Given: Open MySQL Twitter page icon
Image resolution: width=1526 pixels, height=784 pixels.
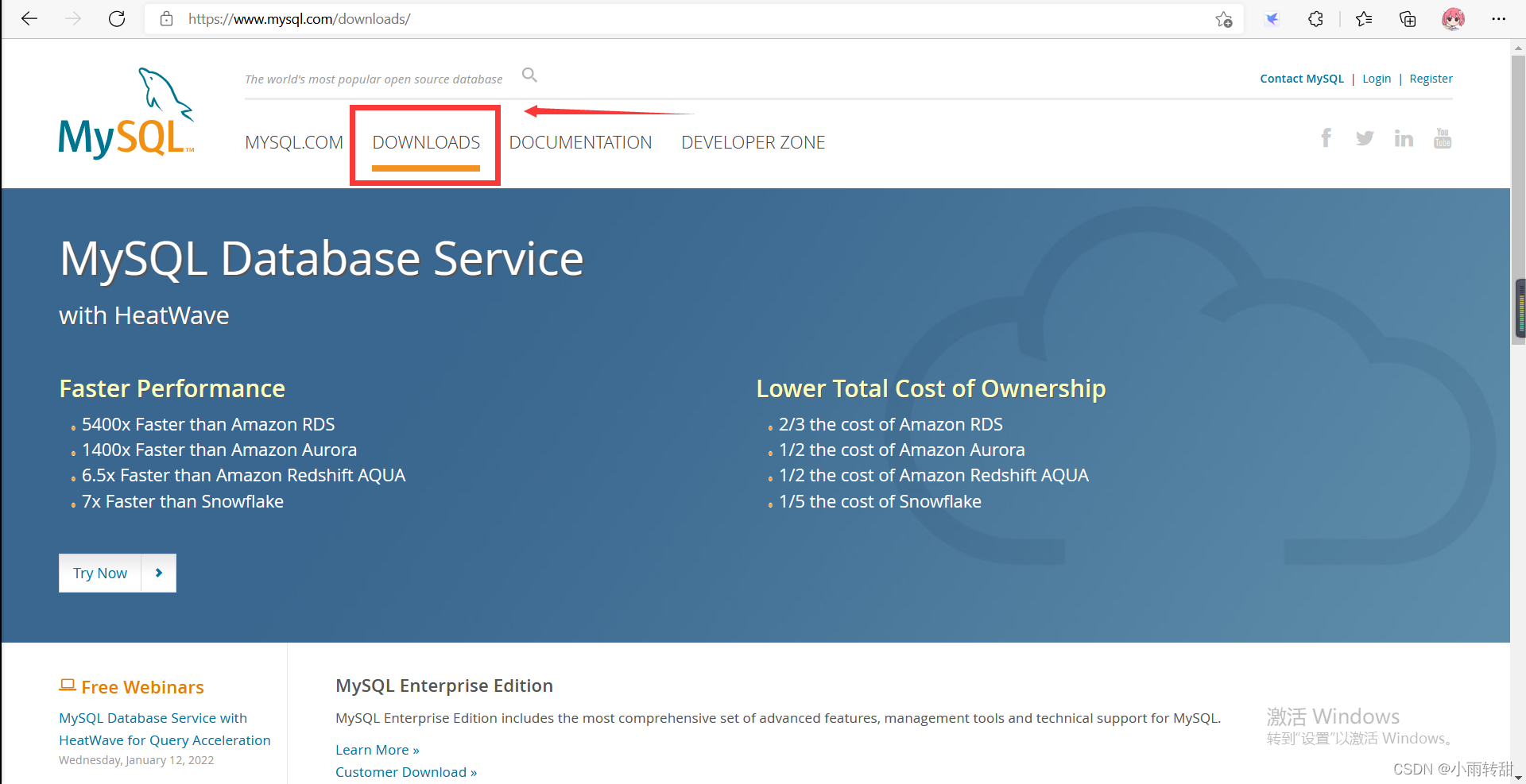Looking at the screenshot, I should pyautogui.click(x=1365, y=138).
